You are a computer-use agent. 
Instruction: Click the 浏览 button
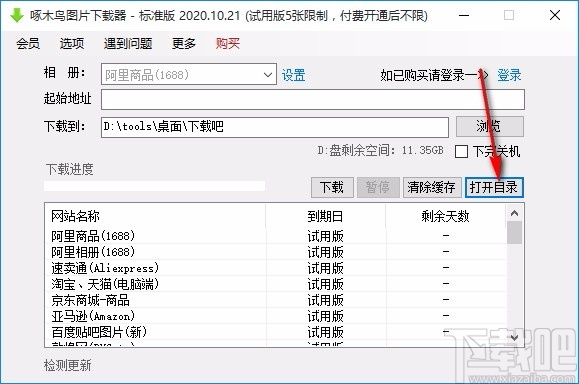click(490, 127)
